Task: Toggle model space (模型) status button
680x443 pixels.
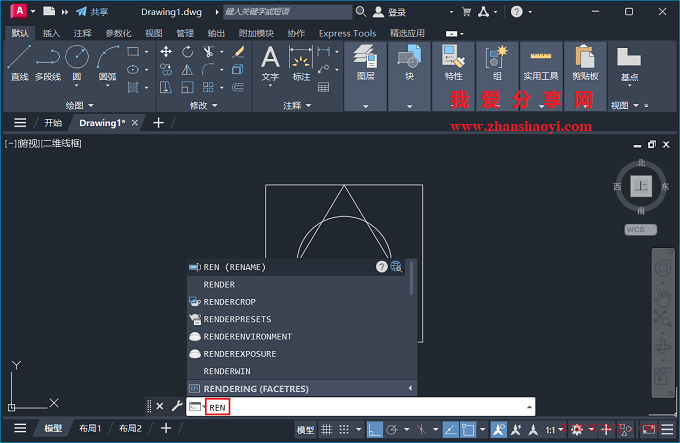Action: [305, 430]
